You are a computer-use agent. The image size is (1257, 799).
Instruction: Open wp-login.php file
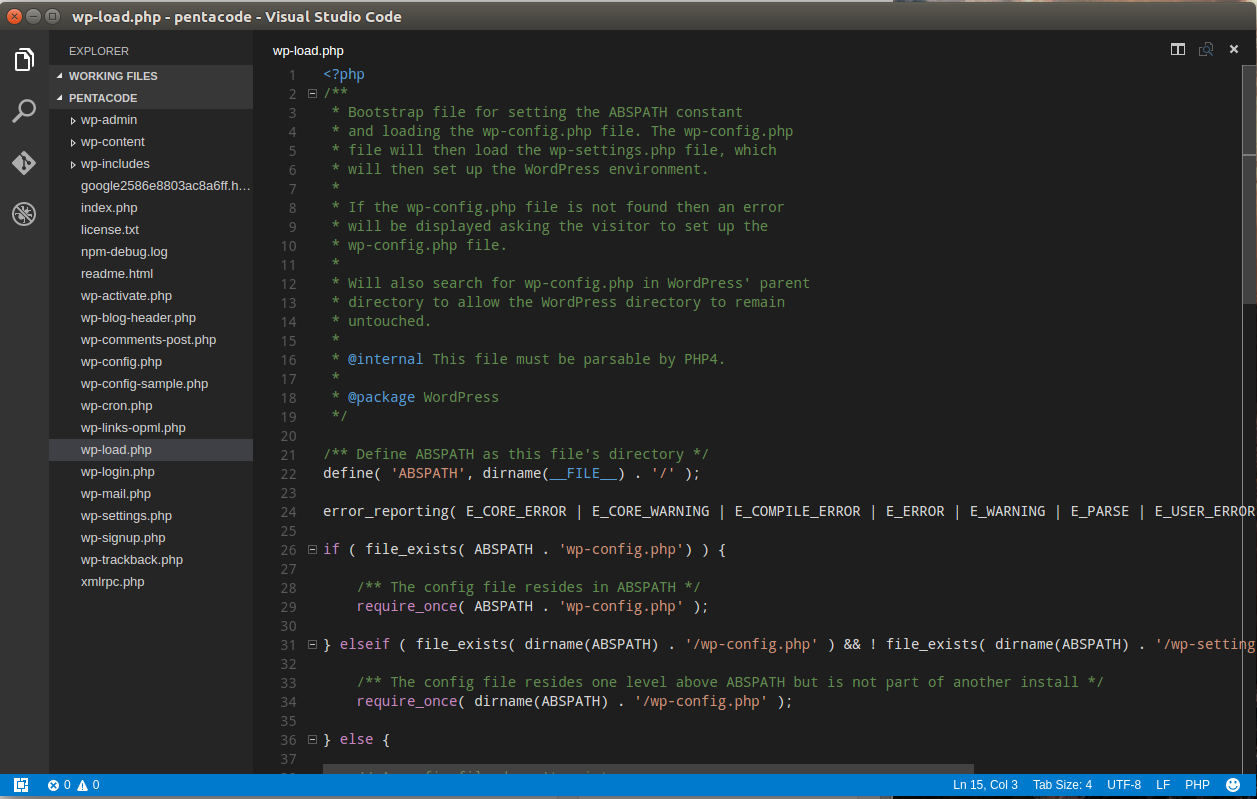click(x=151, y=472)
